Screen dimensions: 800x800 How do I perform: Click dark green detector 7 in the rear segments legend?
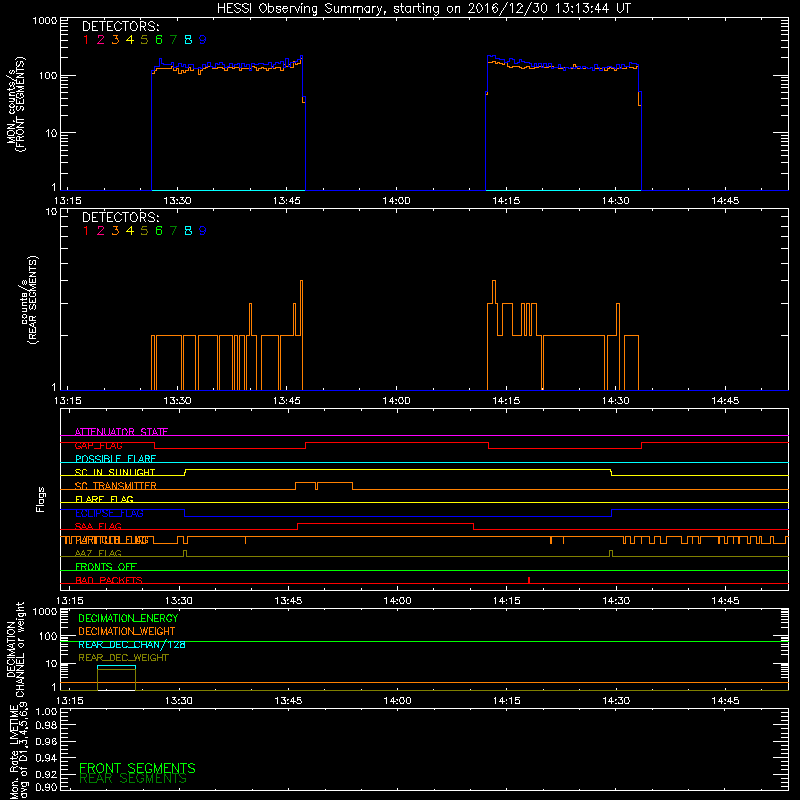(173, 231)
